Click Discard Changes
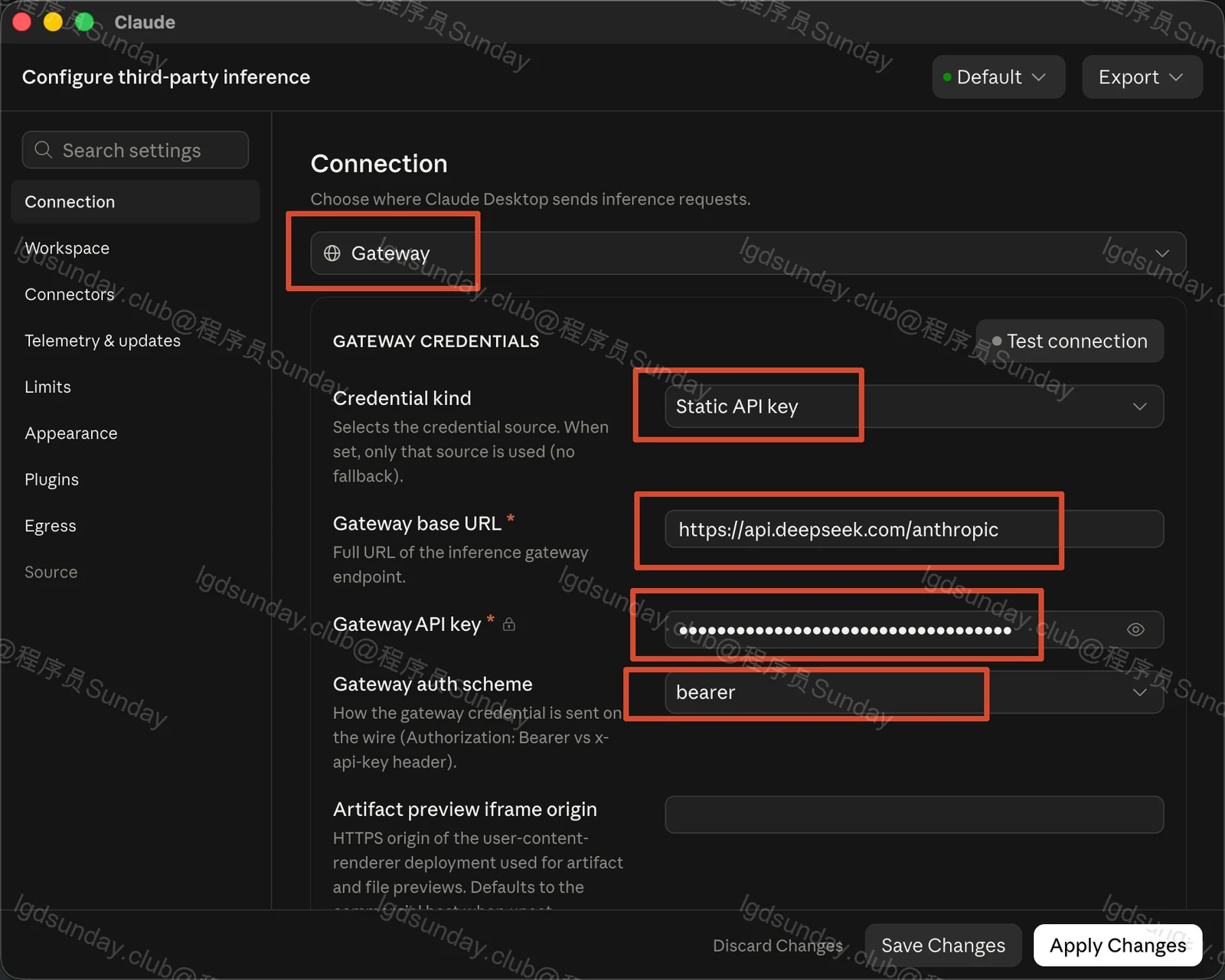The width and height of the screenshot is (1225, 980). (x=778, y=946)
